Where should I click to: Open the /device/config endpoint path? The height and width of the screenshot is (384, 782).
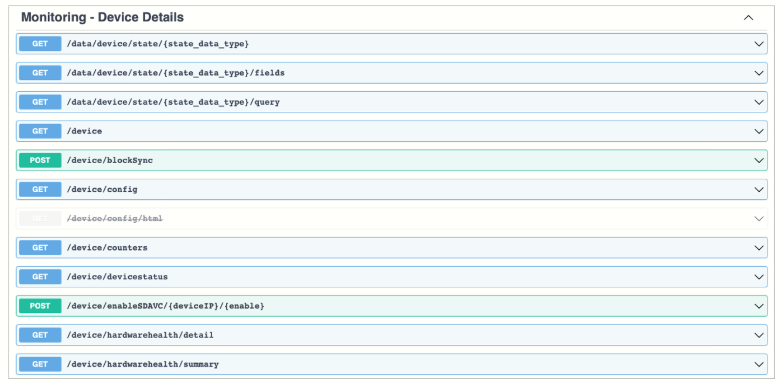tap(102, 190)
